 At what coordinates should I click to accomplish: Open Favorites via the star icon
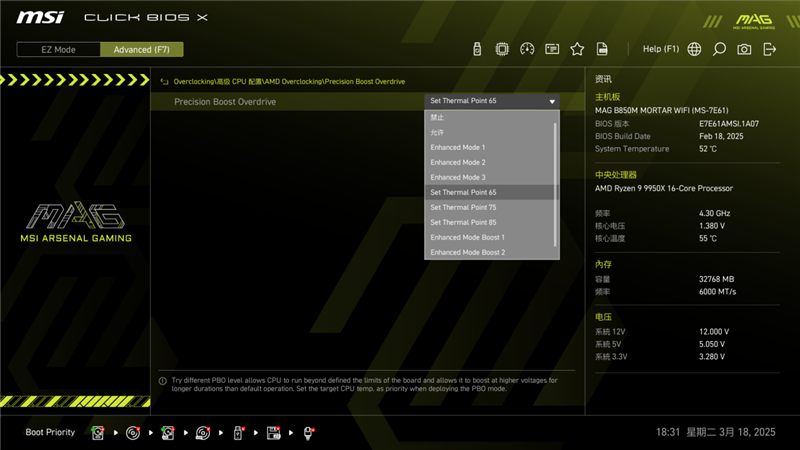(x=577, y=49)
